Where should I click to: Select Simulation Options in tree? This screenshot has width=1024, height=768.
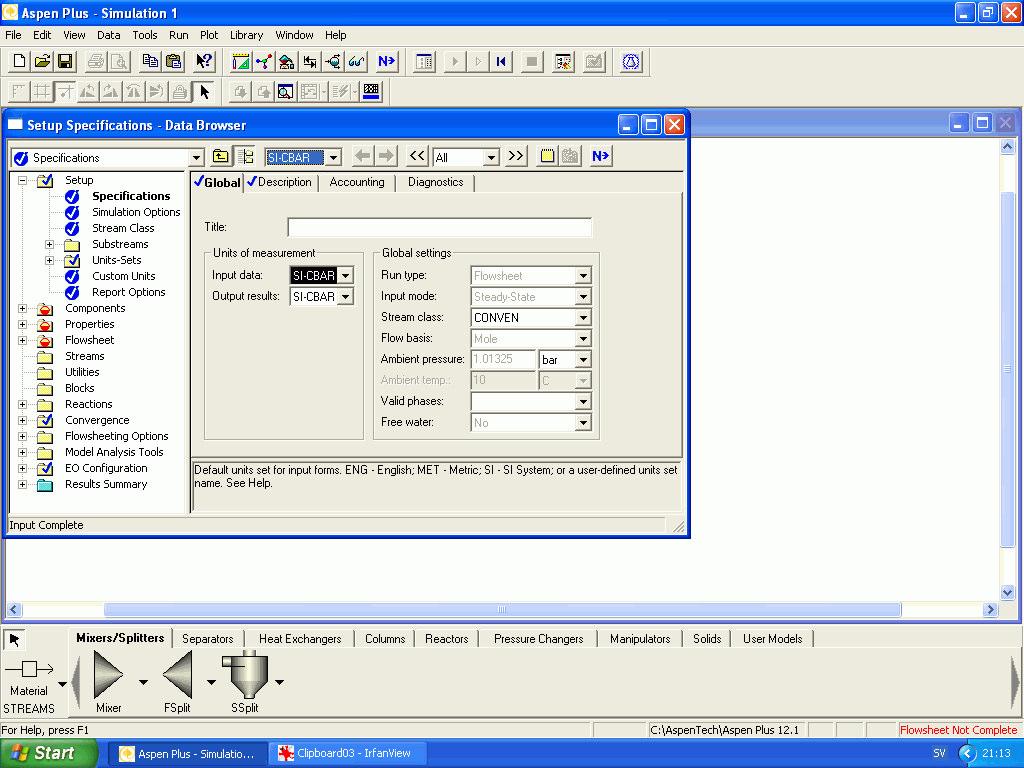[x=136, y=212]
